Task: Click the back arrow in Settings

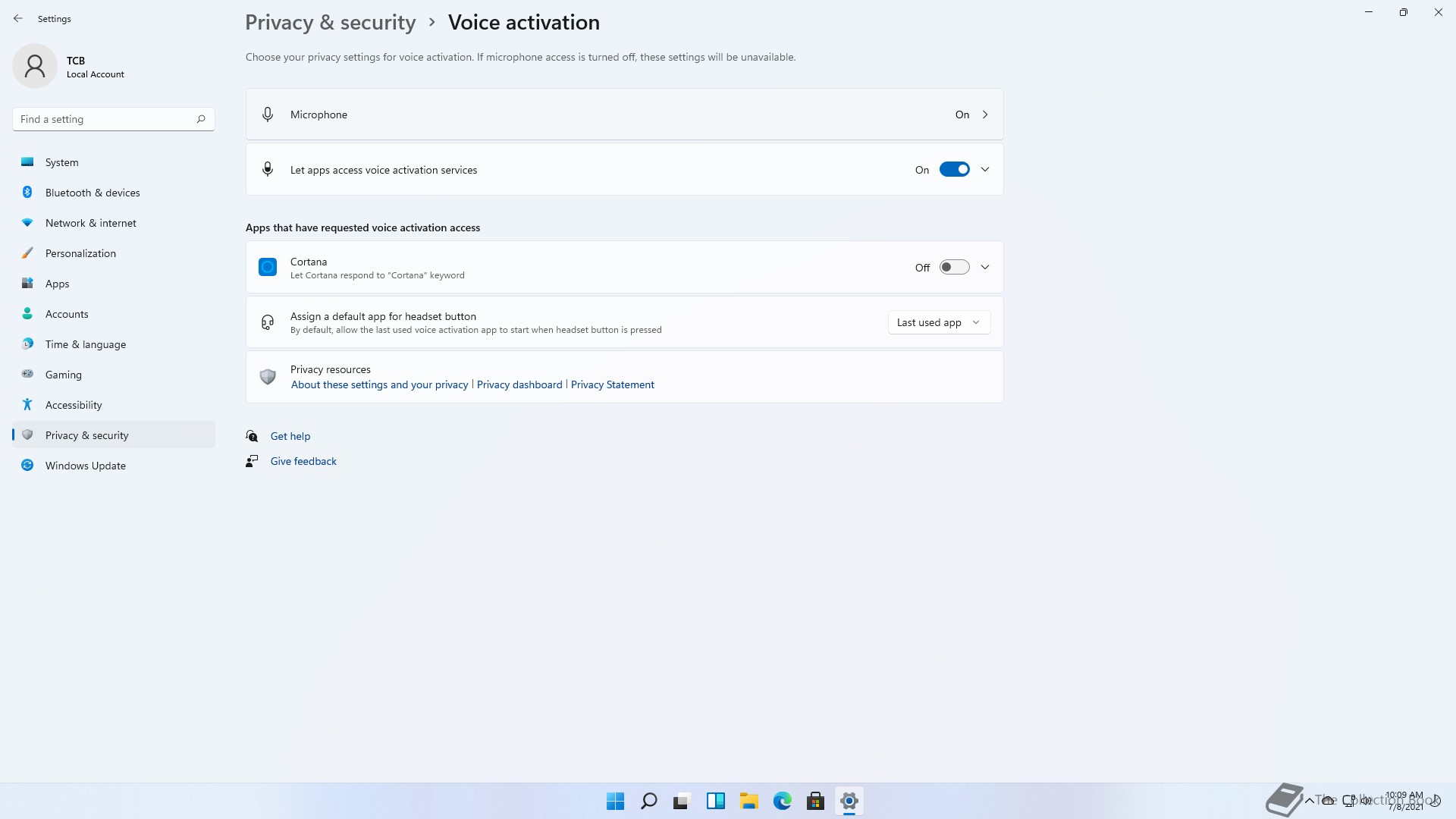Action: (18, 18)
